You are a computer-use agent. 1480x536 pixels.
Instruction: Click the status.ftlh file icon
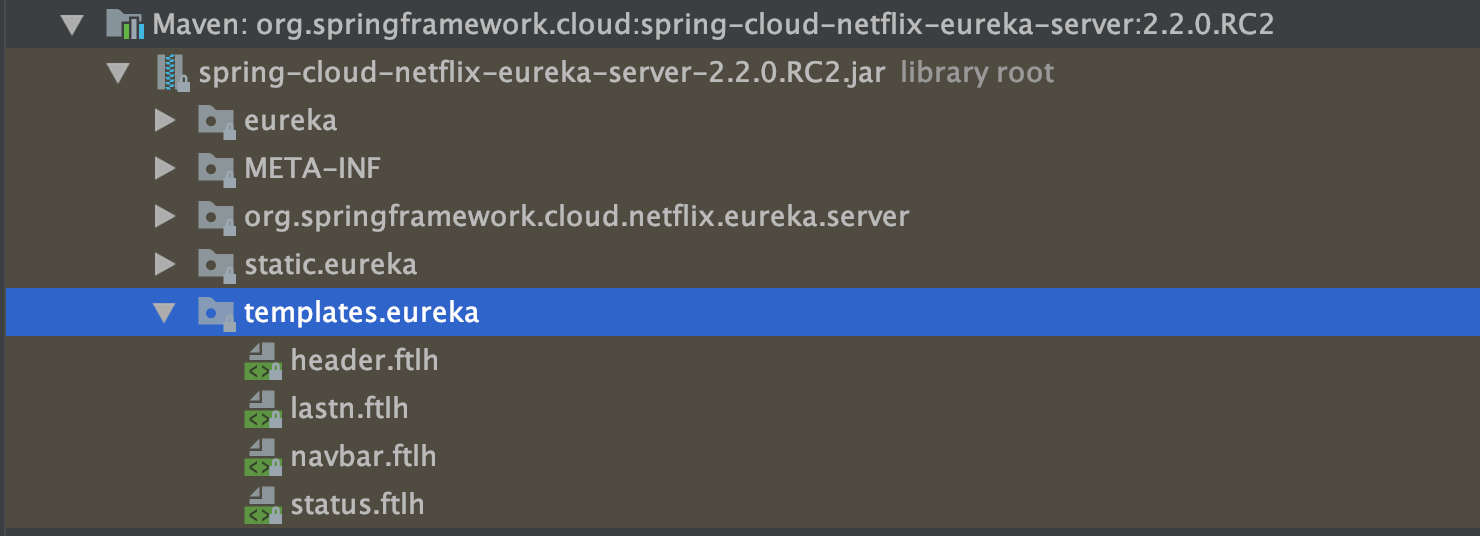(262, 505)
